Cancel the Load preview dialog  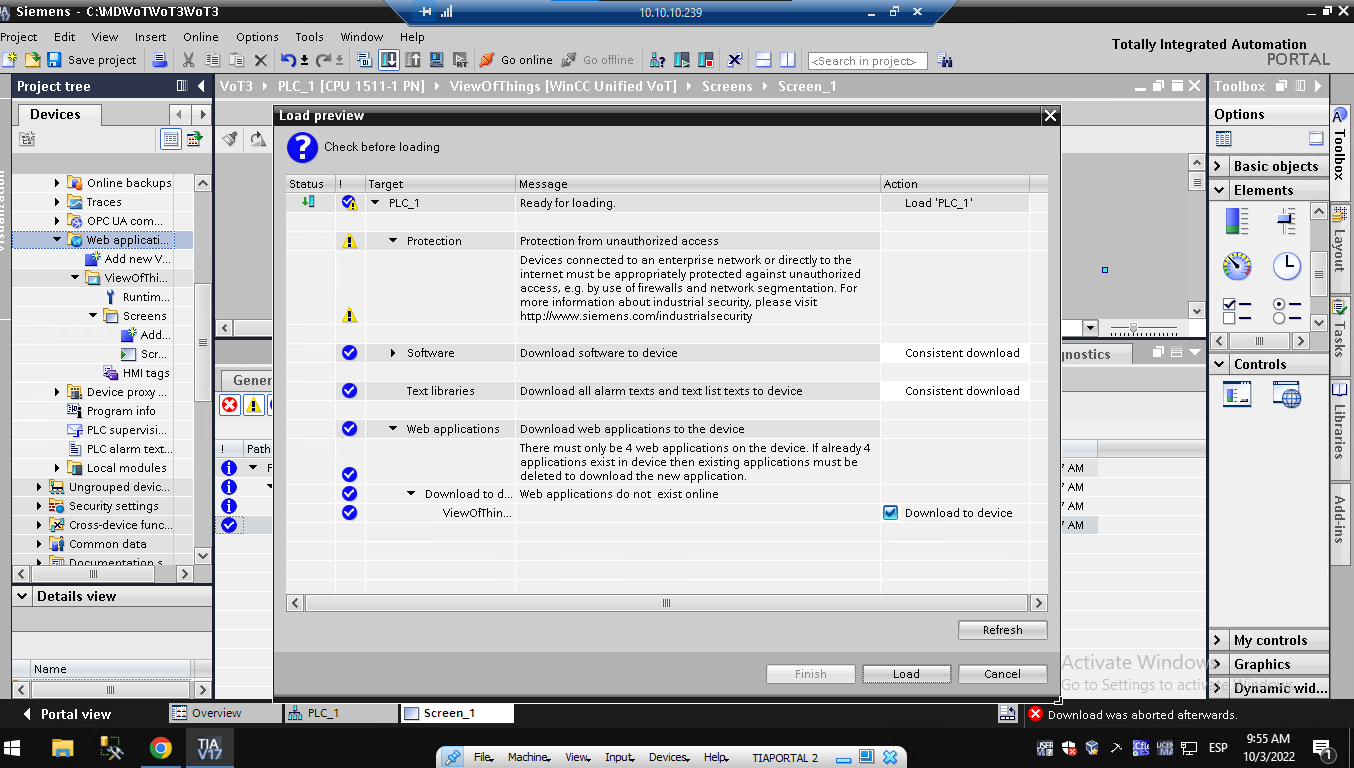click(1002, 674)
